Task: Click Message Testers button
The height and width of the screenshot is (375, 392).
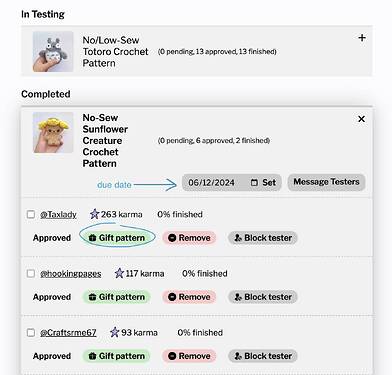Action: 326,182
